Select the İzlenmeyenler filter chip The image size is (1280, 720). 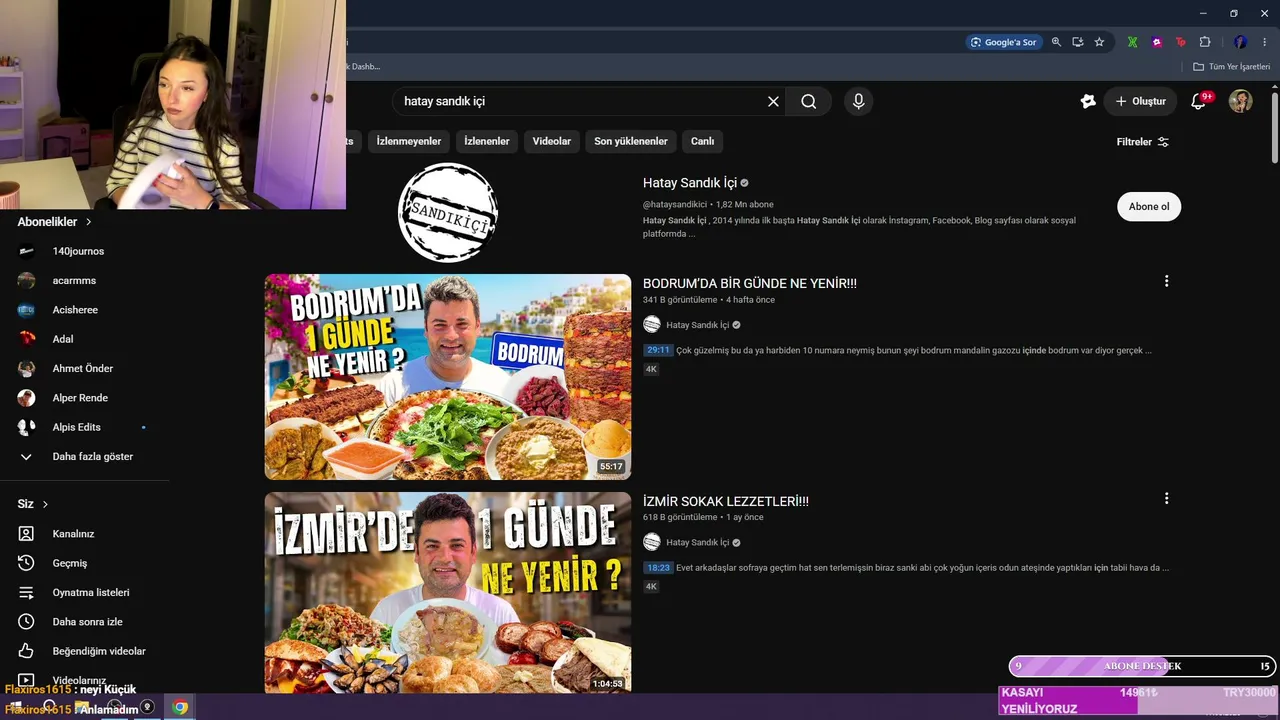[x=408, y=141]
